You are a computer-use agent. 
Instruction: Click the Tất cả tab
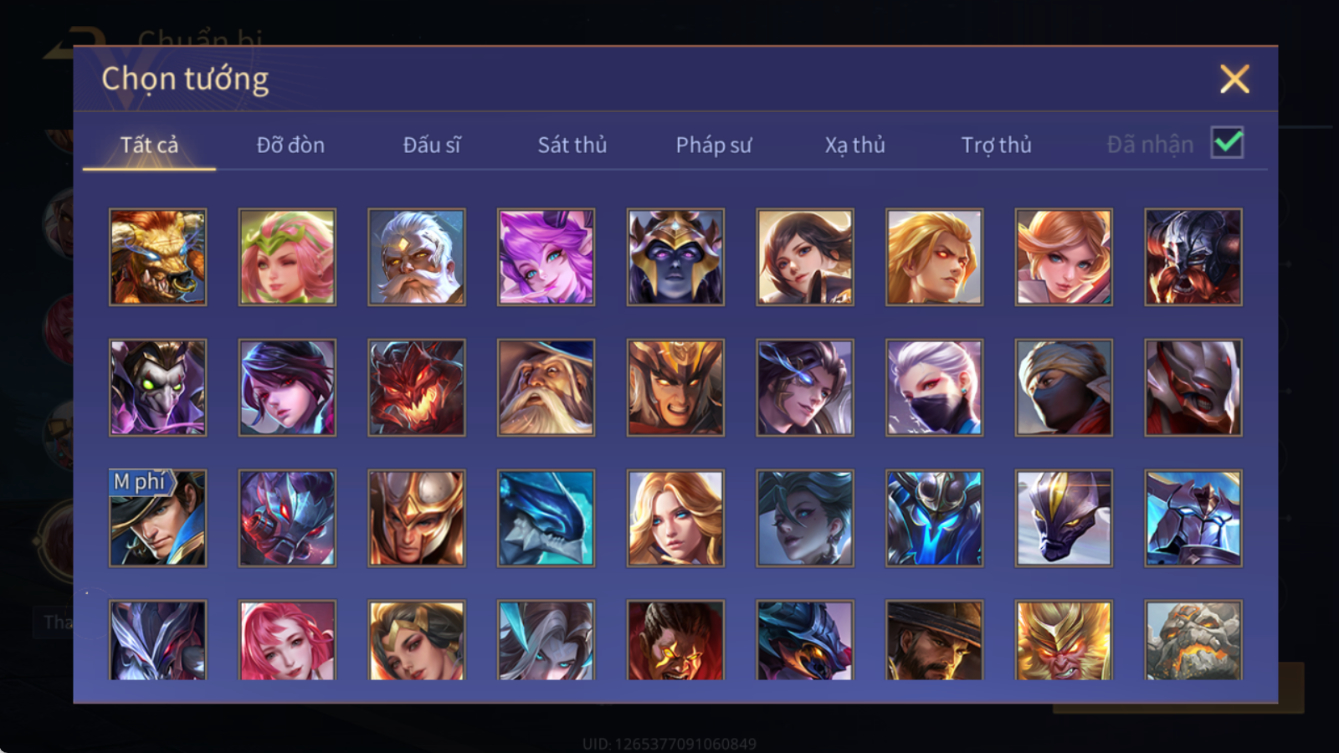pos(149,145)
